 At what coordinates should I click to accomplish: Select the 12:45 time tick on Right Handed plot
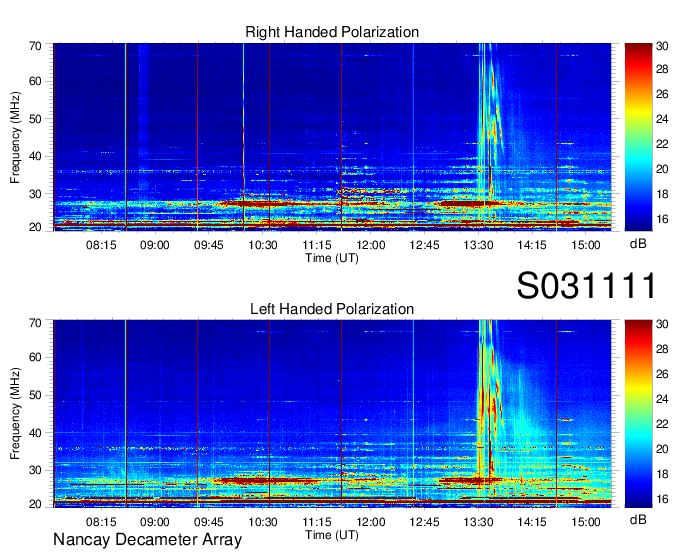coord(424,245)
